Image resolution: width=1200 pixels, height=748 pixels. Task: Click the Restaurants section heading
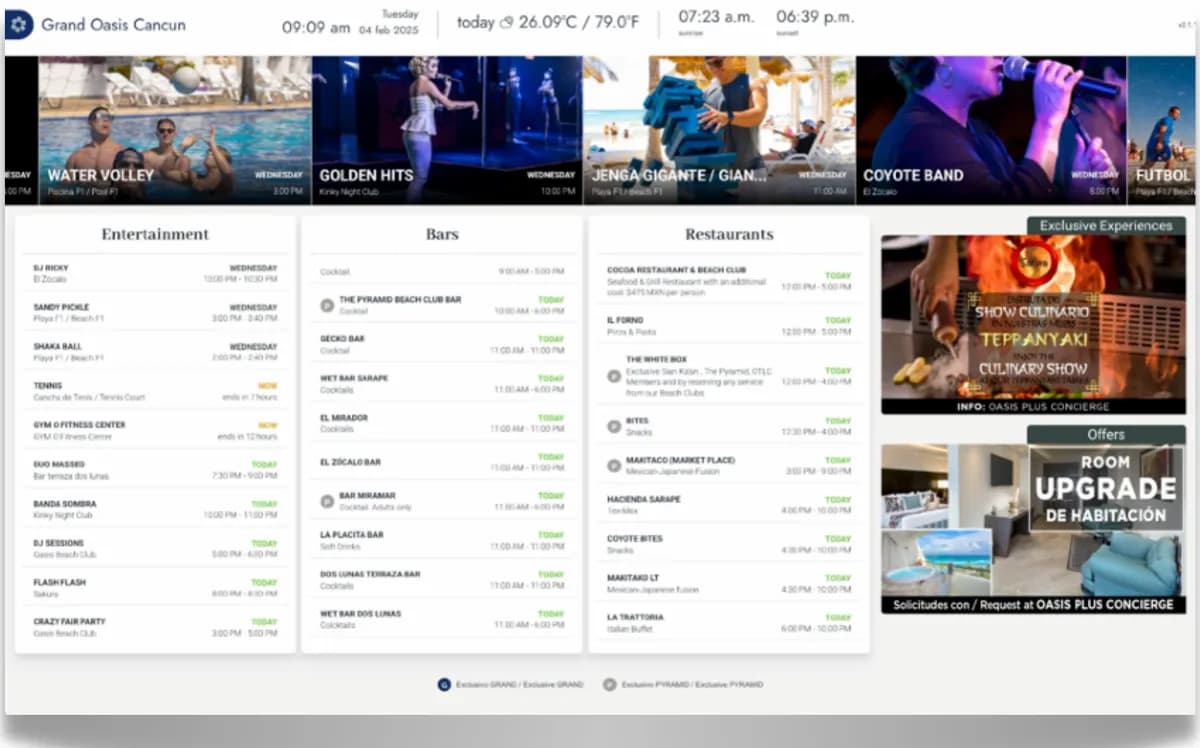[x=729, y=234]
